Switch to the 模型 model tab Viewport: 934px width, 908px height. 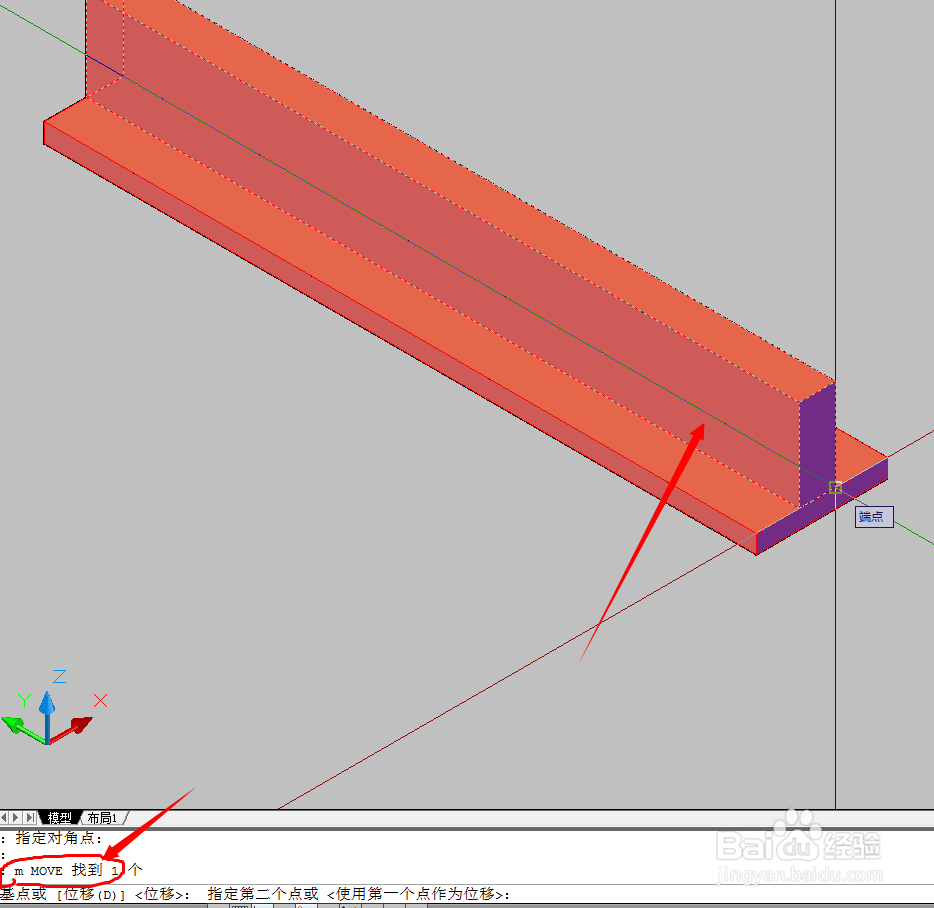point(60,817)
